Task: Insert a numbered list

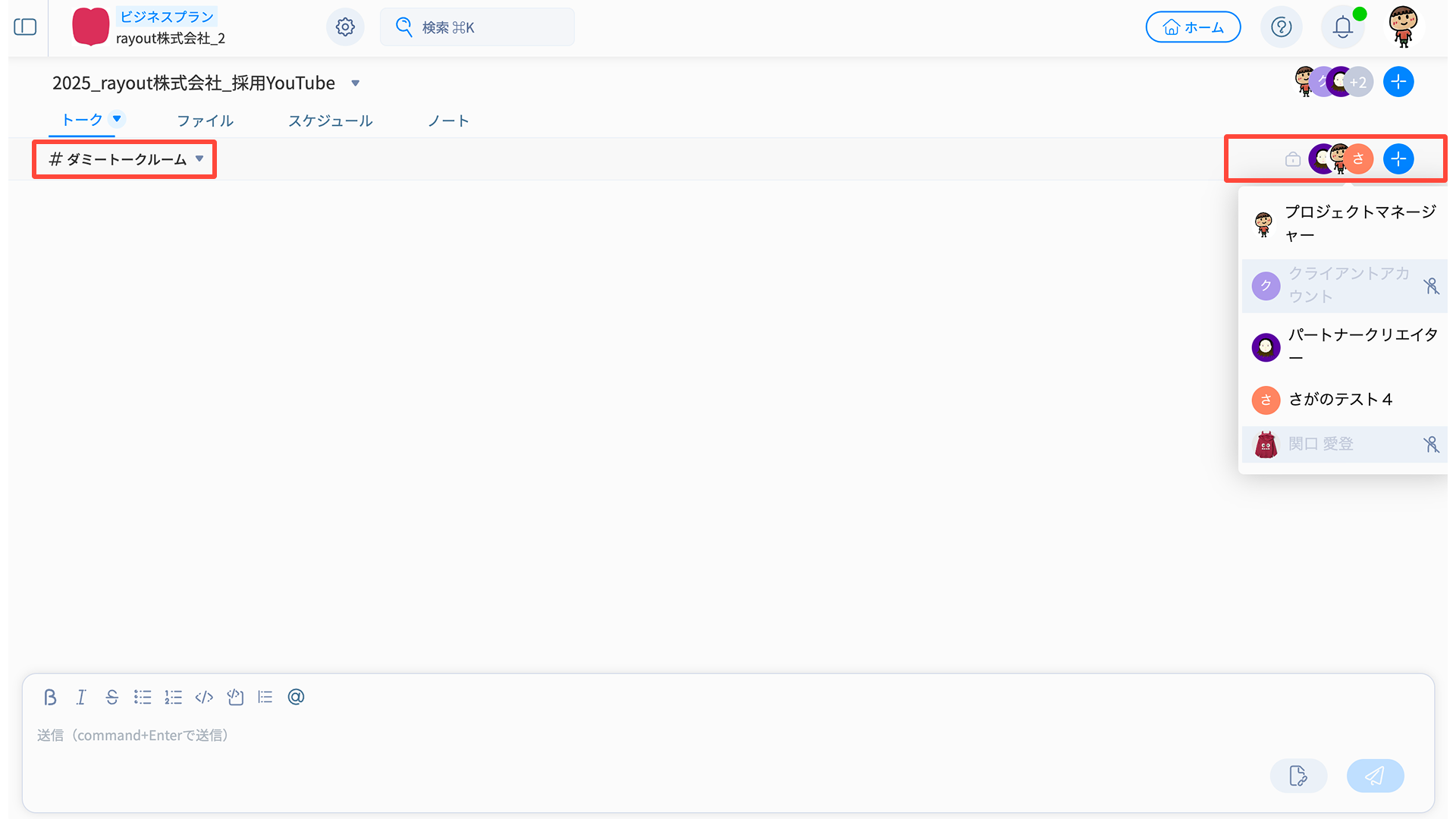Action: [173, 697]
